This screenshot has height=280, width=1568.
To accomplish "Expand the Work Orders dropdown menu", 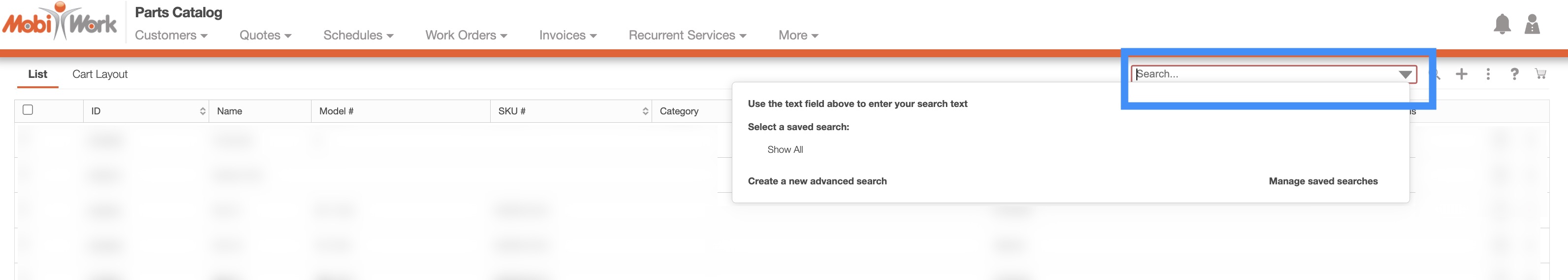I will [x=466, y=35].
